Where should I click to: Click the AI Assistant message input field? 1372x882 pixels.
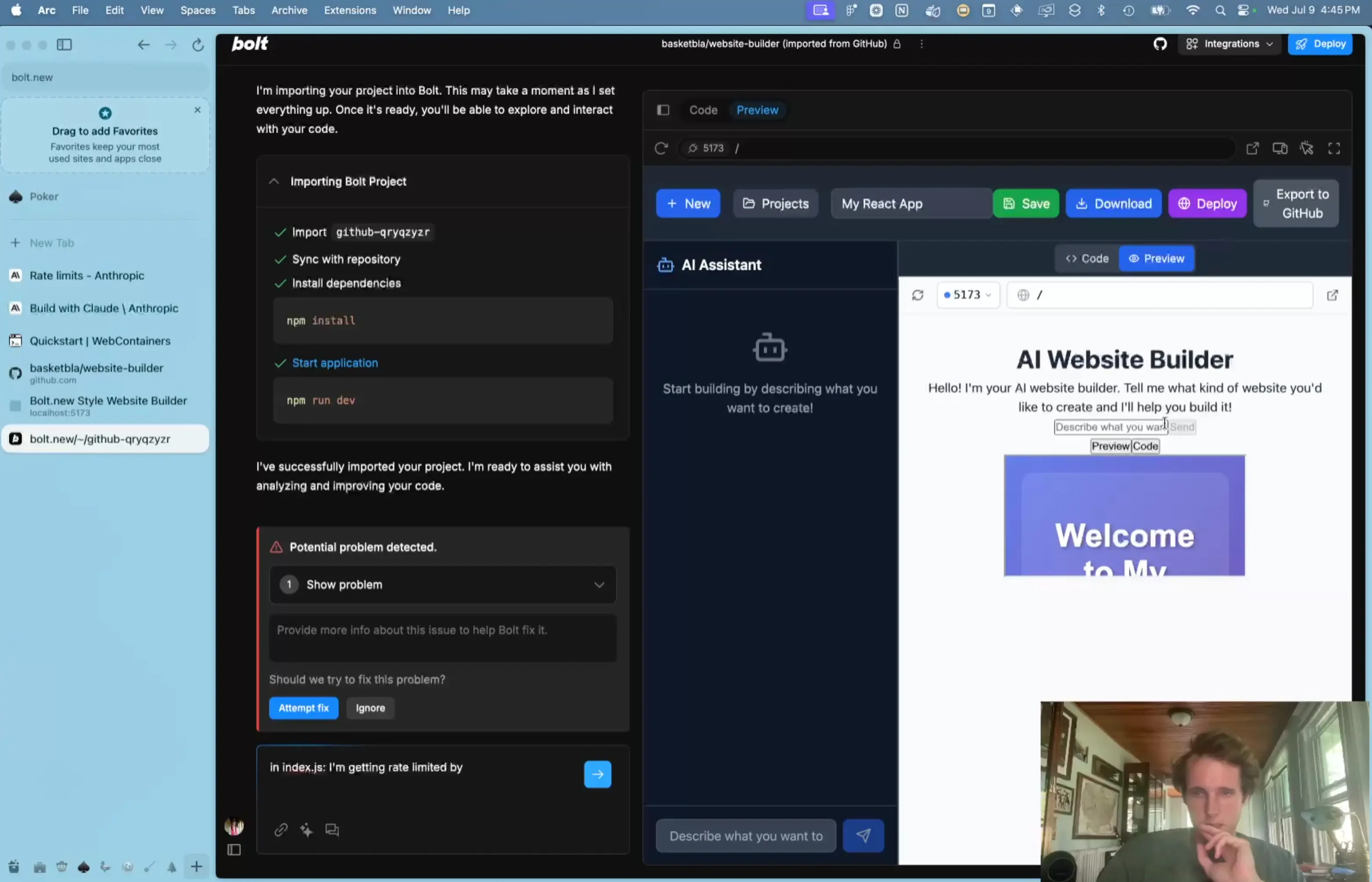pyautogui.click(x=746, y=835)
